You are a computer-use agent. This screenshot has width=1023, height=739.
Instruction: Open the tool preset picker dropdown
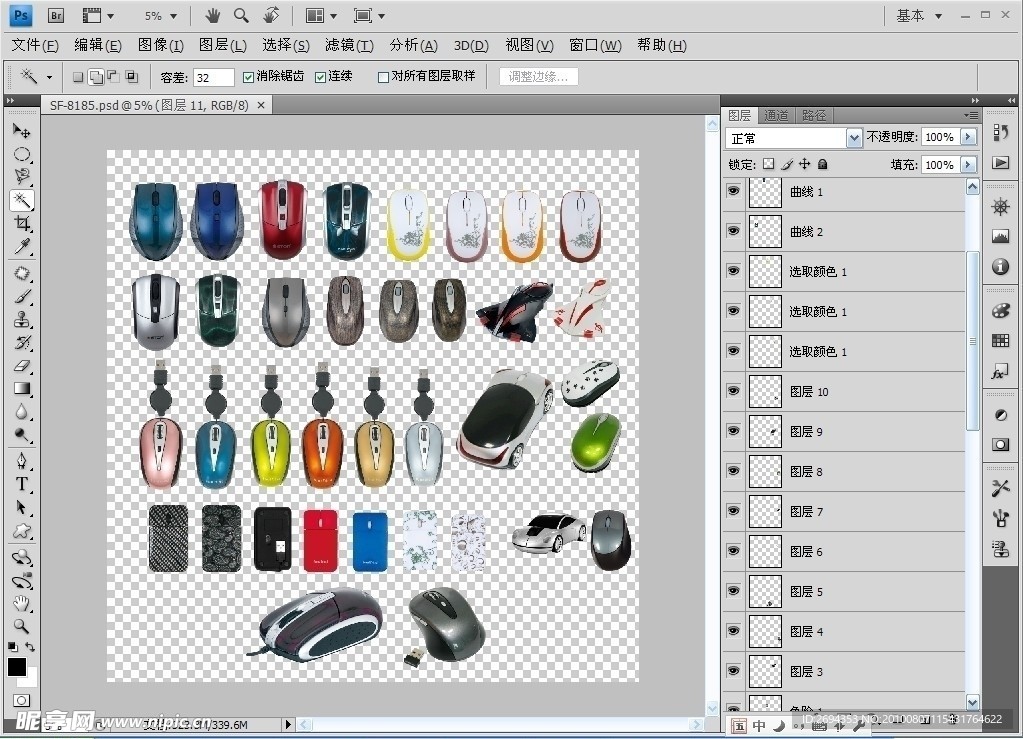pyautogui.click(x=49, y=77)
